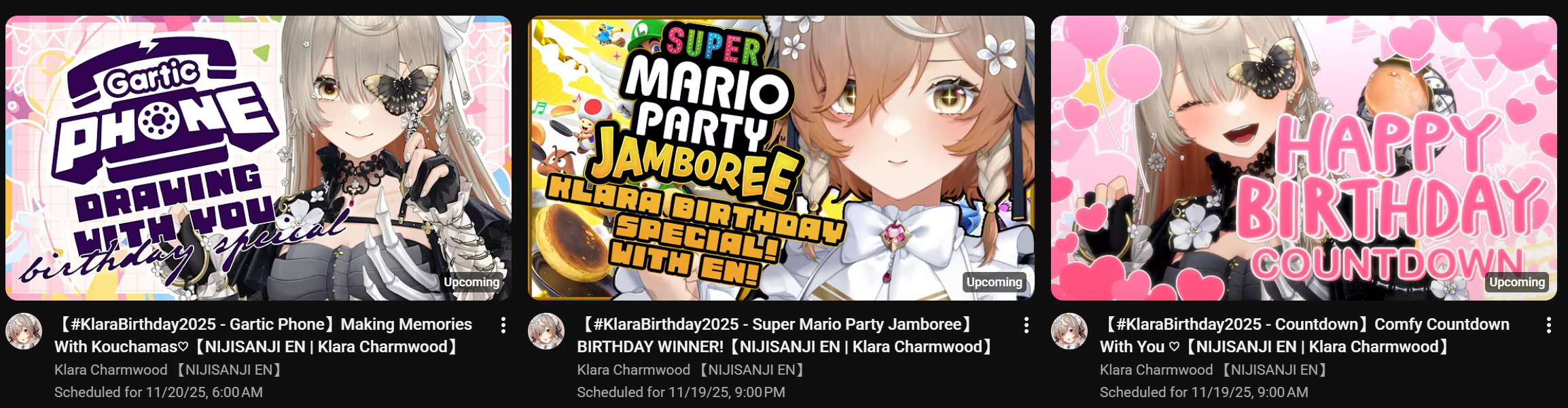
Task: Click 'Scheduled for 11/19/25, 9:00 PM' text
Action: pos(681,392)
